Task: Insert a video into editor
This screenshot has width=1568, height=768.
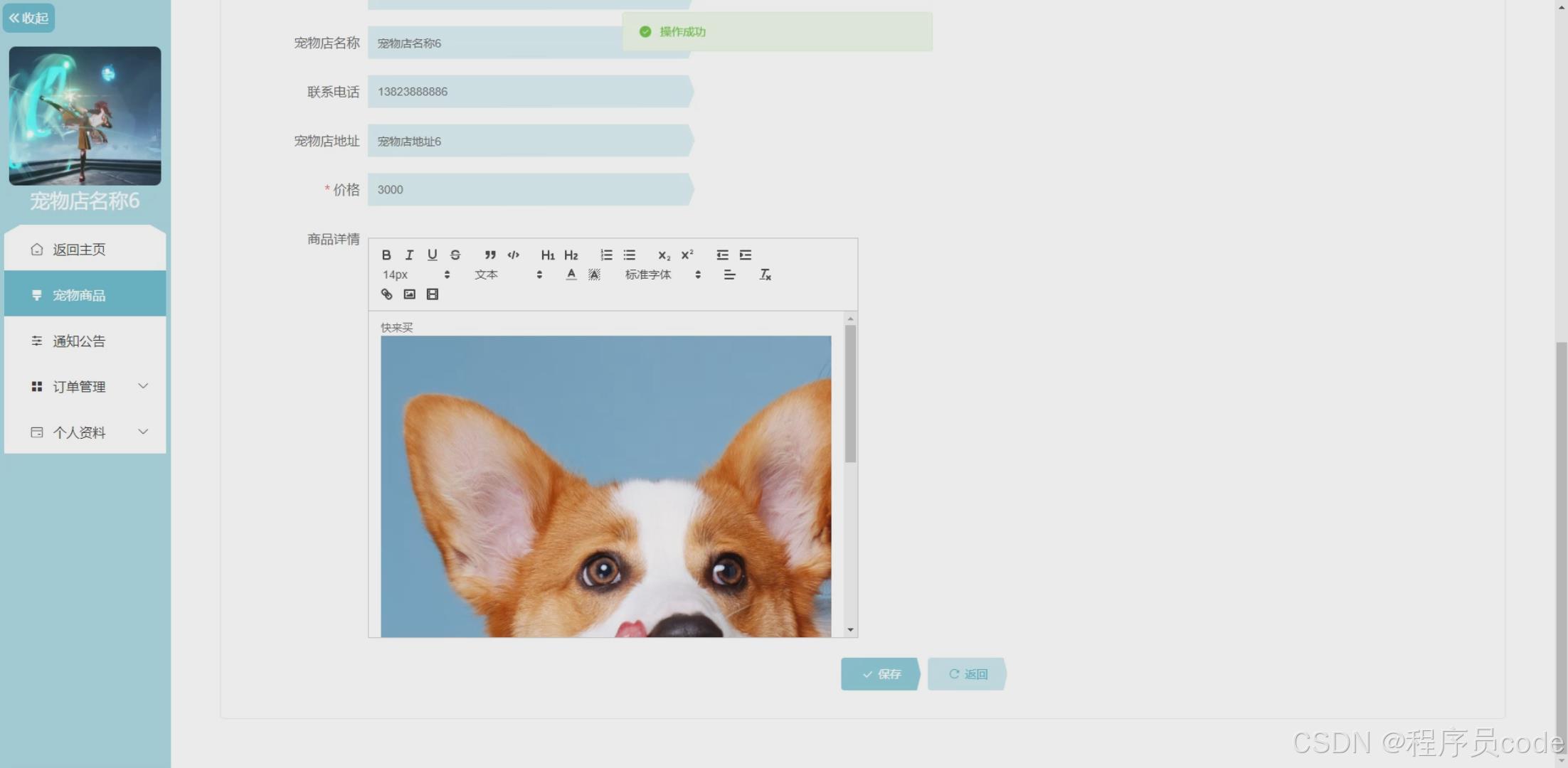Action: [x=433, y=294]
